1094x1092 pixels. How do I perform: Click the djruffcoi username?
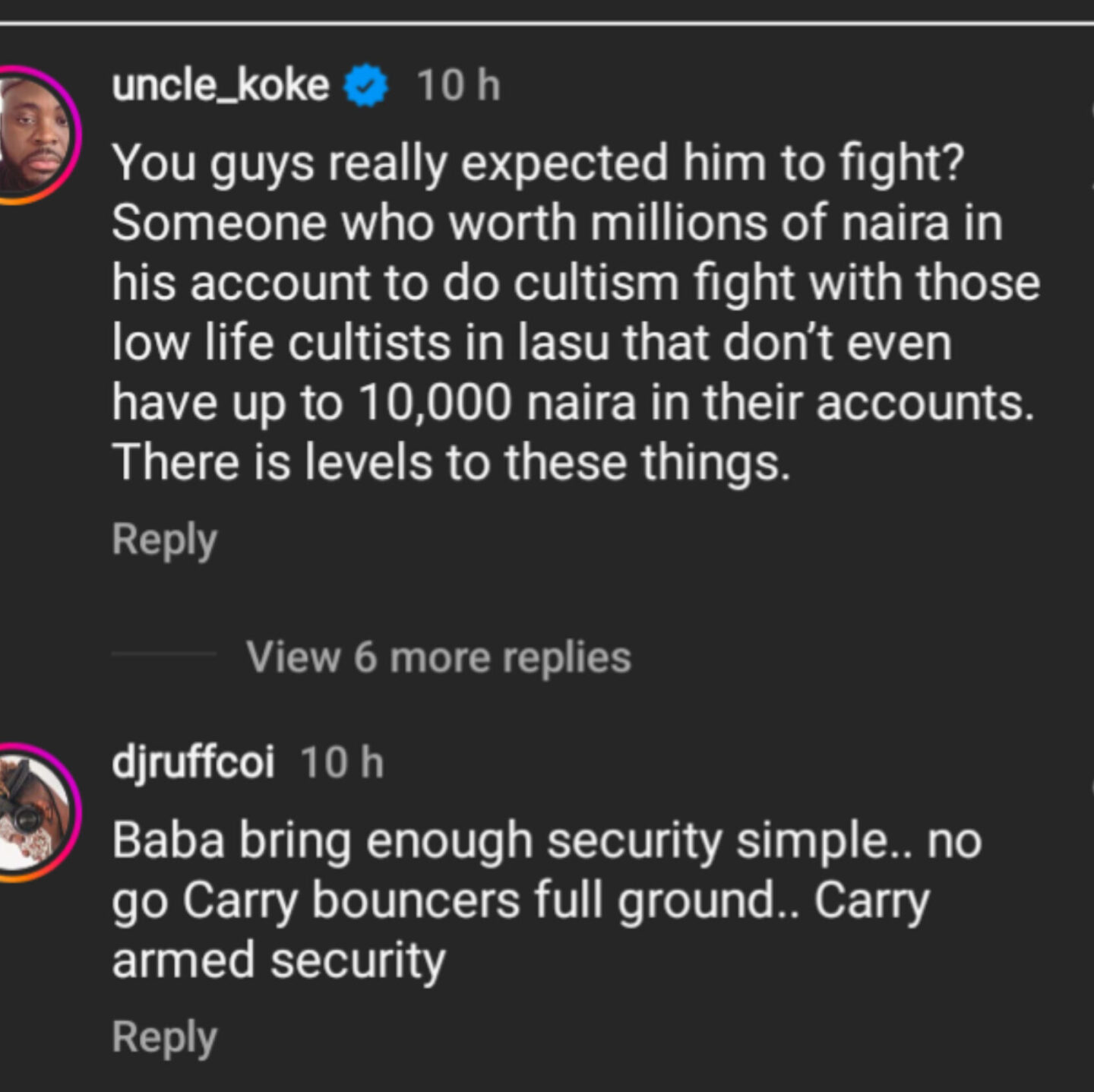point(193,761)
